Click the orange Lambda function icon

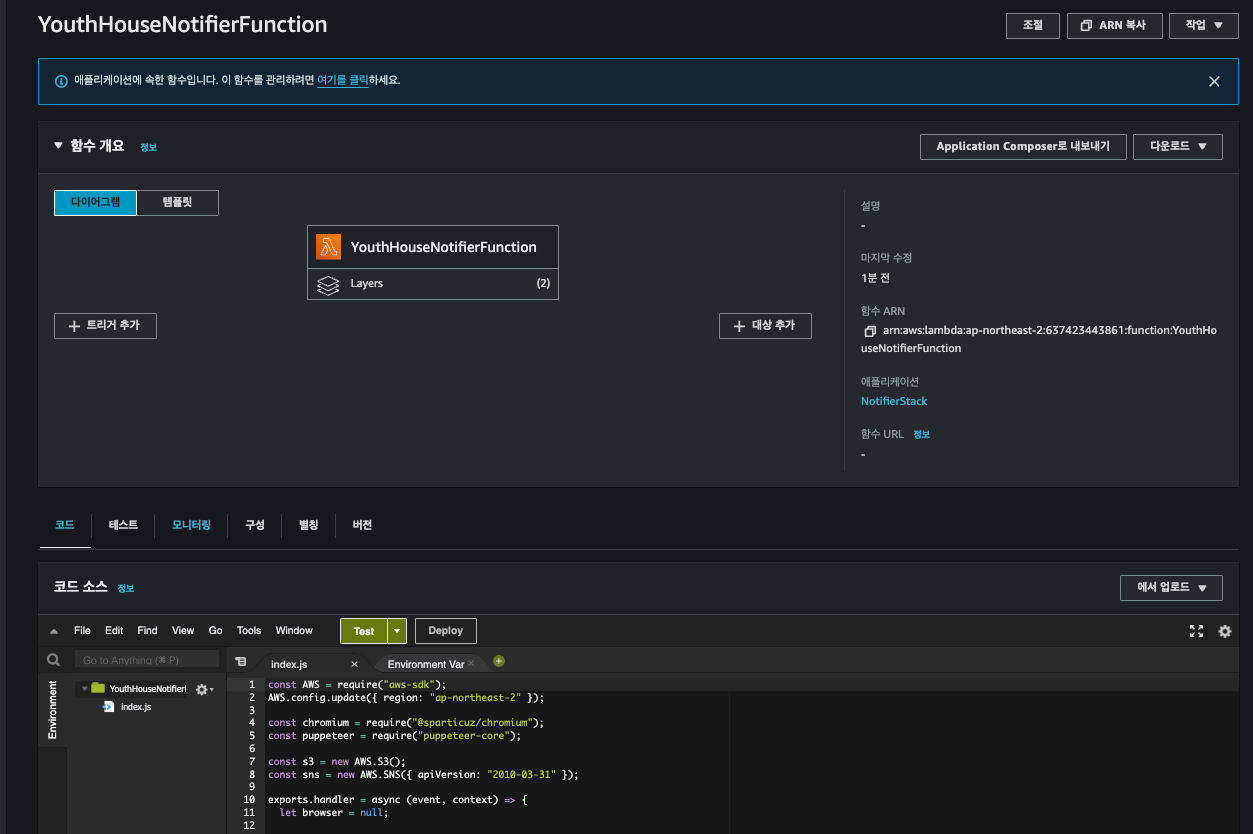[x=328, y=247]
